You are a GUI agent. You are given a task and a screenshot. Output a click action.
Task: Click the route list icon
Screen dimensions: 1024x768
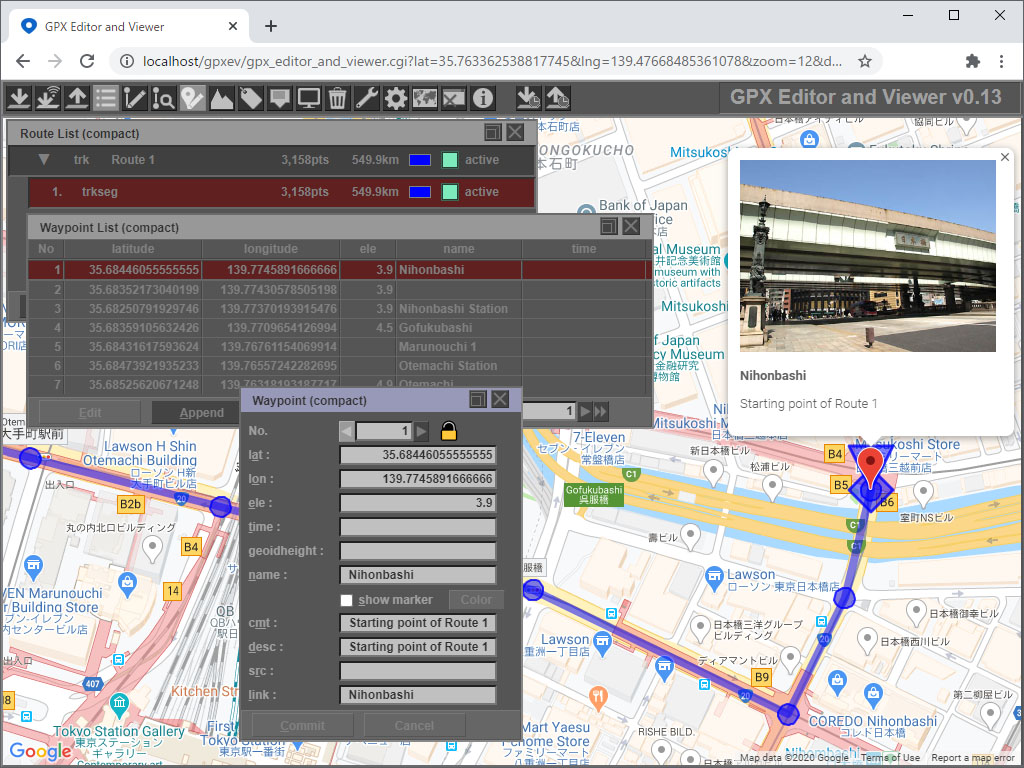pos(105,98)
